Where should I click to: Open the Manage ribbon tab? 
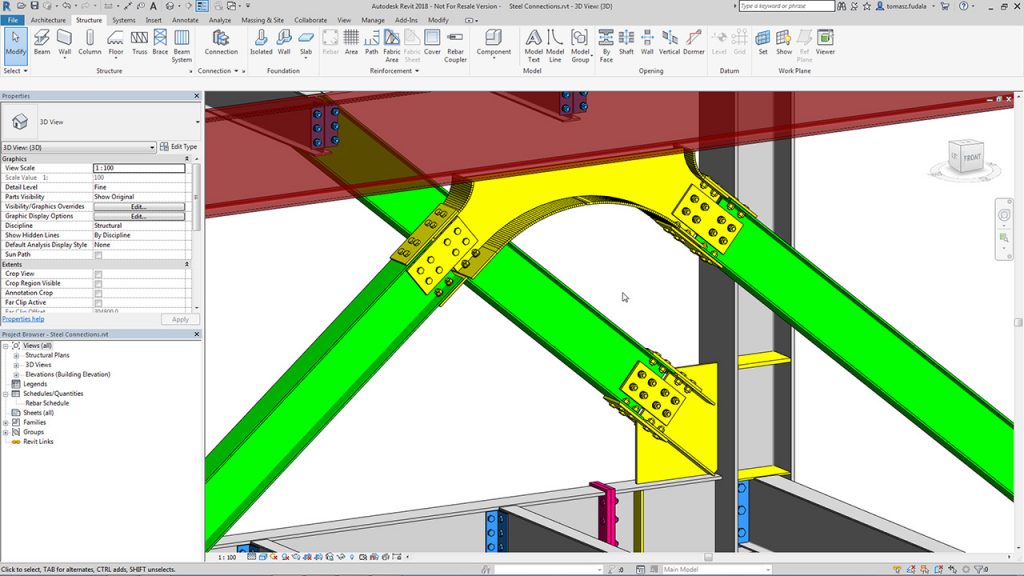click(372, 19)
